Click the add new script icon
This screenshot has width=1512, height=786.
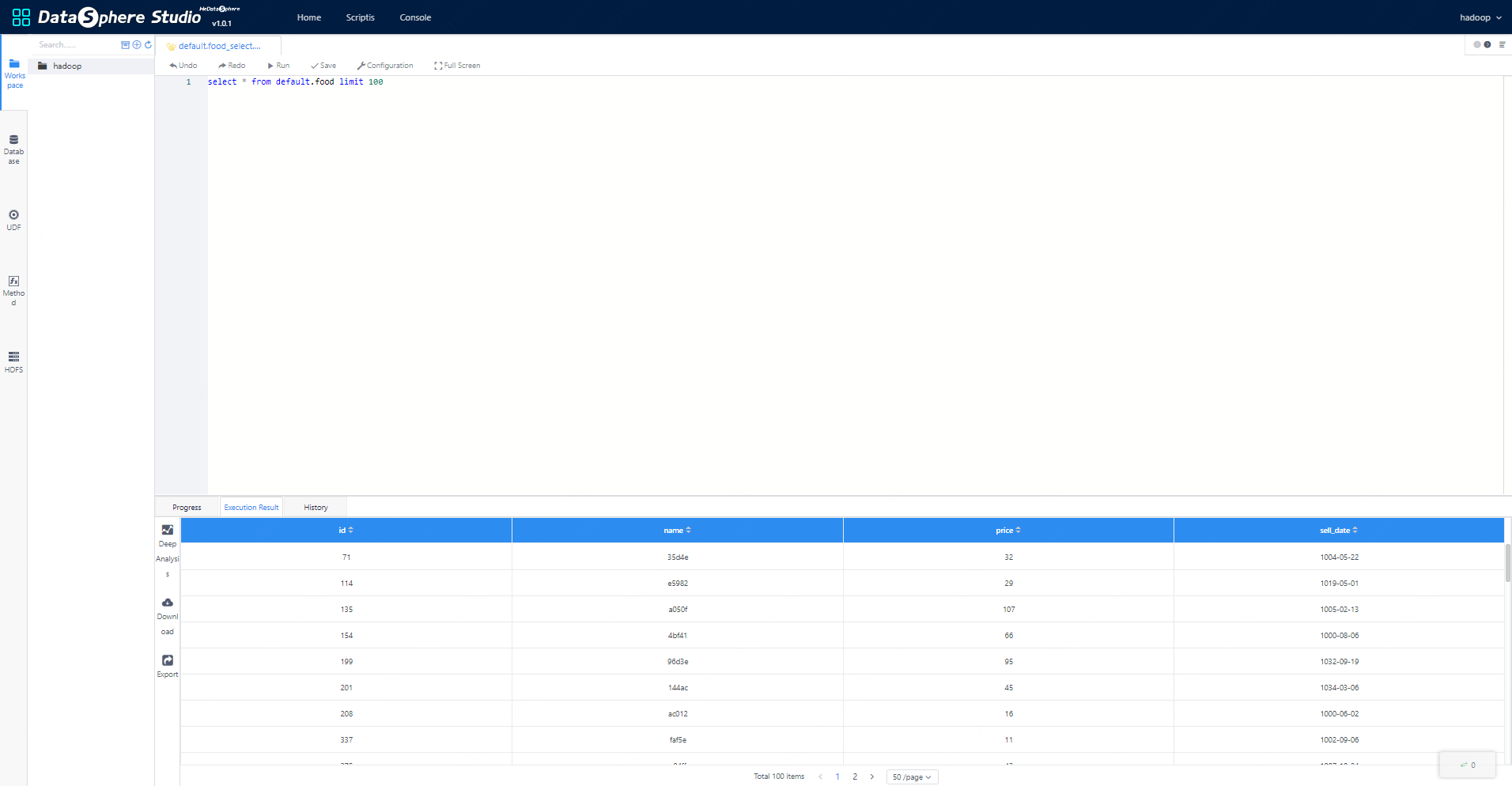tap(137, 45)
